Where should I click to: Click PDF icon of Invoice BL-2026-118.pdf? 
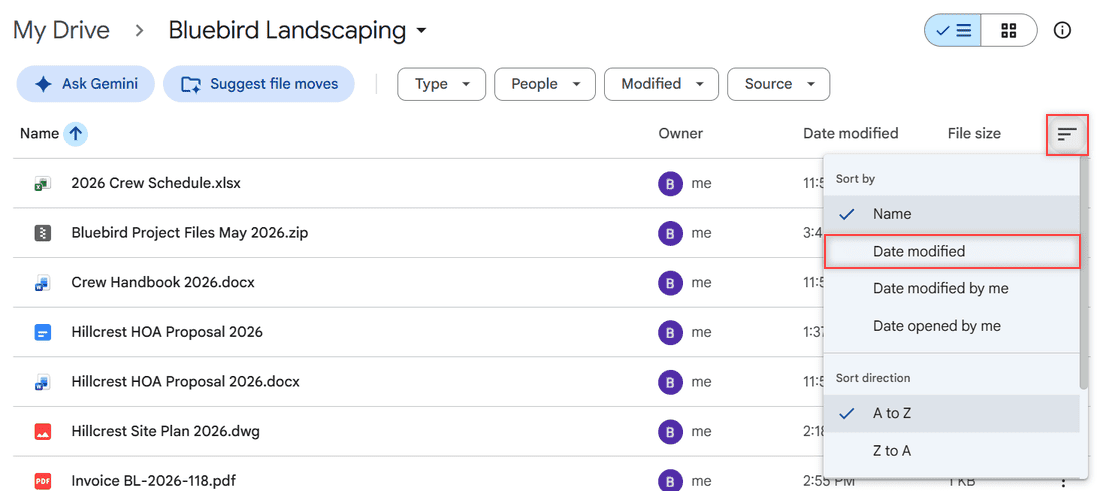tap(43, 481)
